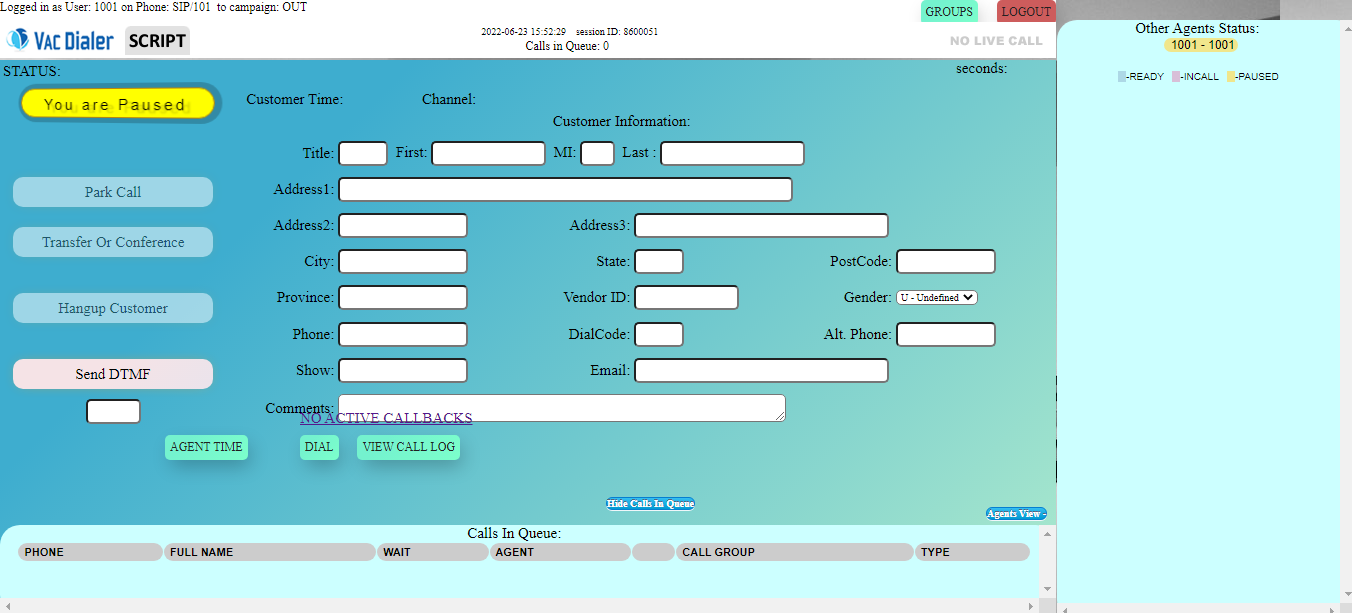
Task: Open Transfer Or Conference options
Action: click(x=112, y=241)
